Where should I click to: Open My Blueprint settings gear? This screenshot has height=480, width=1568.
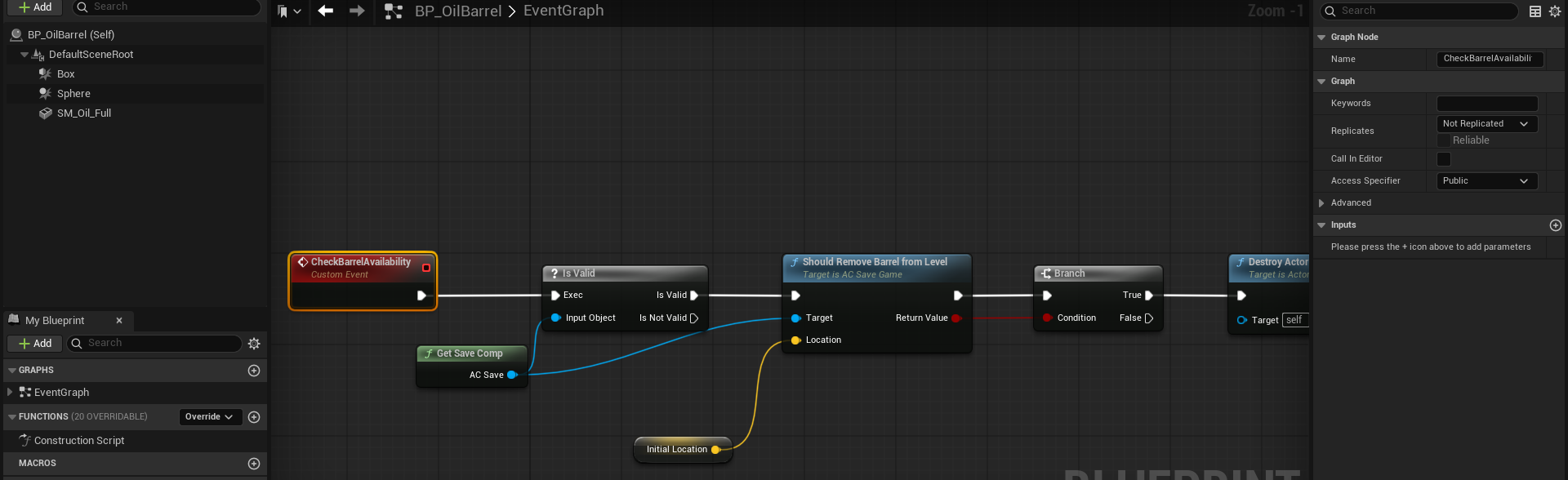pyautogui.click(x=254, y=344)
